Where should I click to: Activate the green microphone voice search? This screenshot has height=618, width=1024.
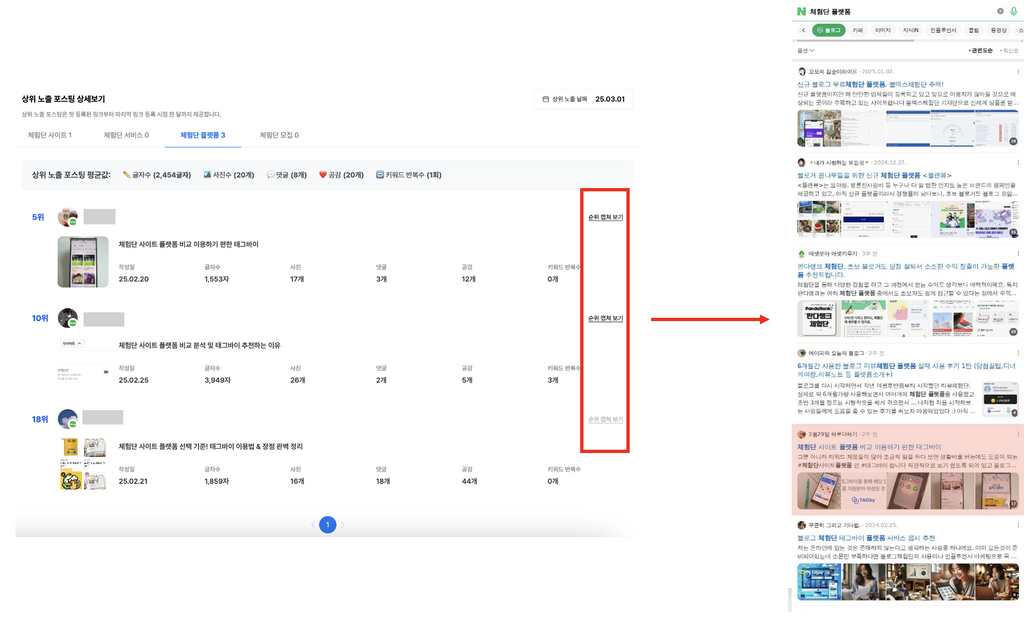[x=1014, y=11]
